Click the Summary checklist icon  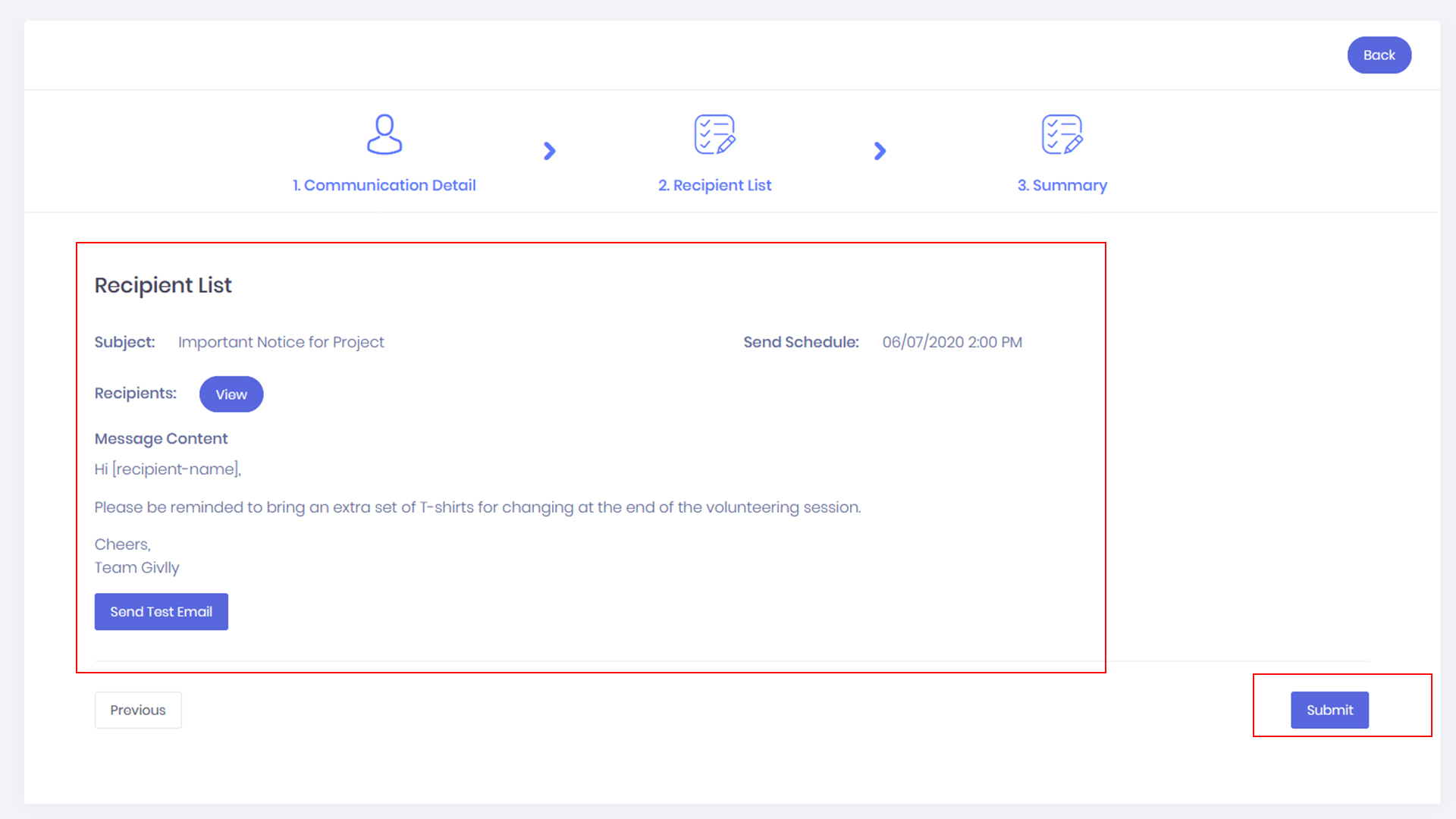point(1062,134)
